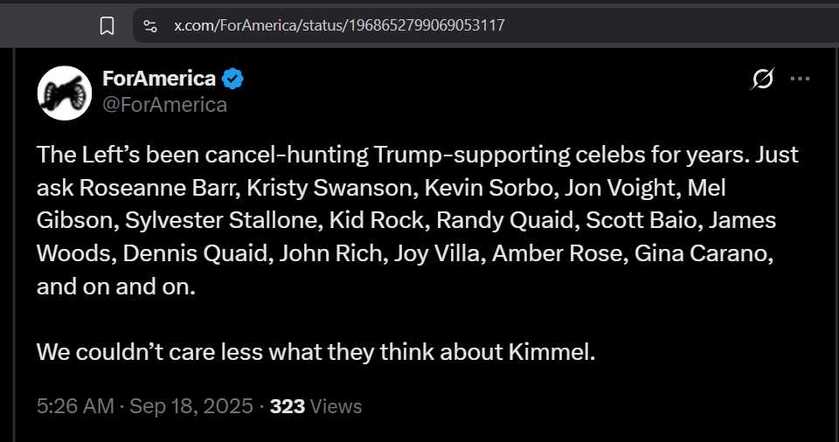Click 'Sylvester Stallone' in the post text
This screenshot has height=442, width=839.
pyautogui.click(x=224, y=220)
